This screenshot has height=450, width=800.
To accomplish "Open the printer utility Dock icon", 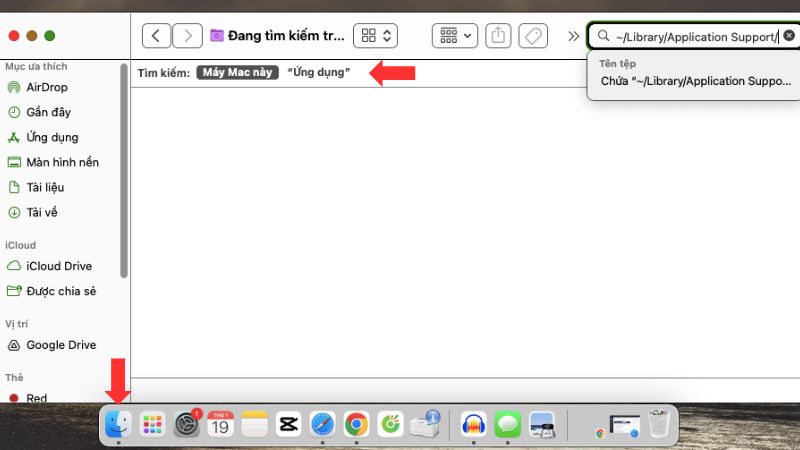I will point(424,424).
